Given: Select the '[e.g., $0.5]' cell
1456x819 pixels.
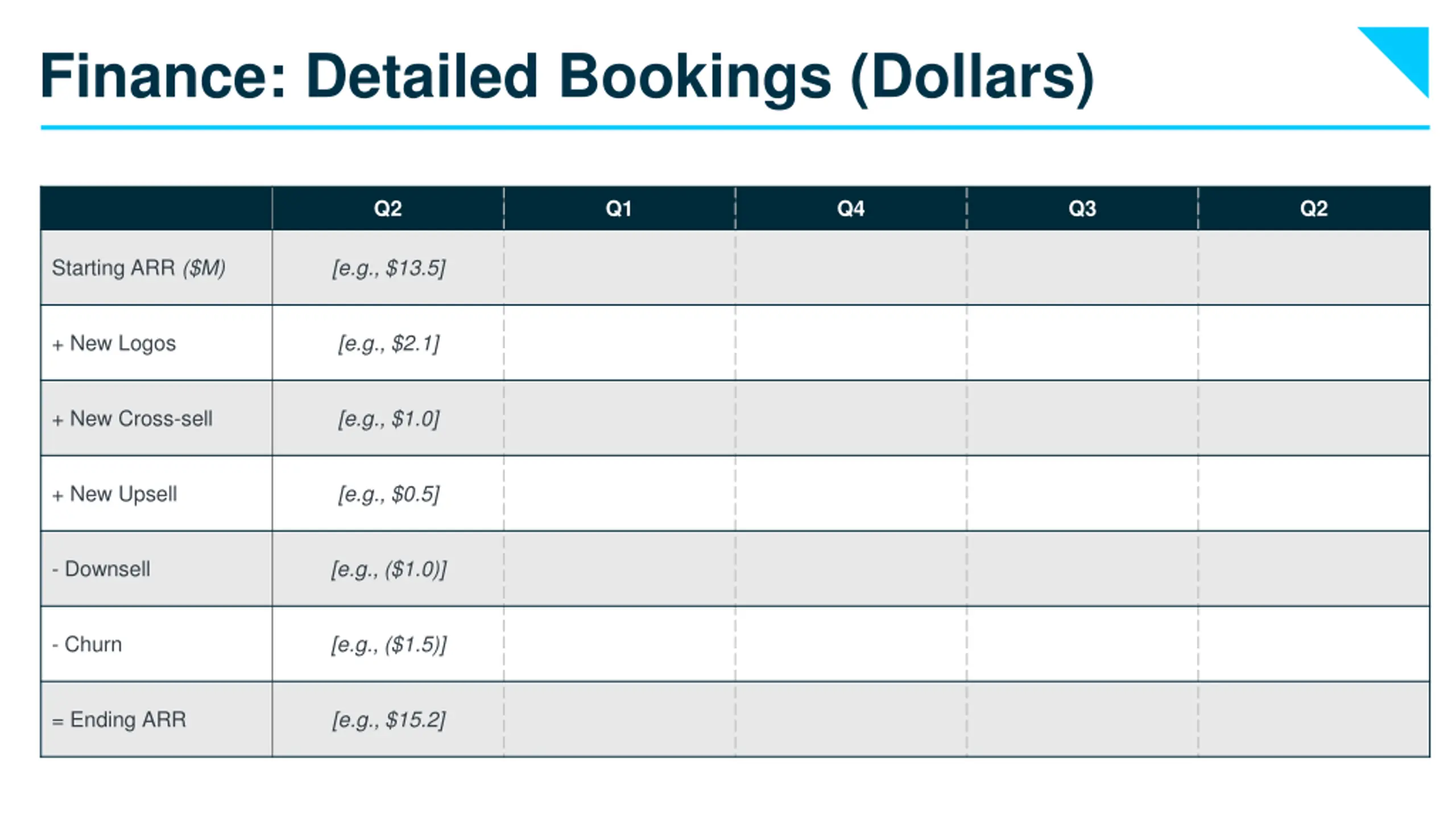Looking at the screenshot, I should (388, 494).
